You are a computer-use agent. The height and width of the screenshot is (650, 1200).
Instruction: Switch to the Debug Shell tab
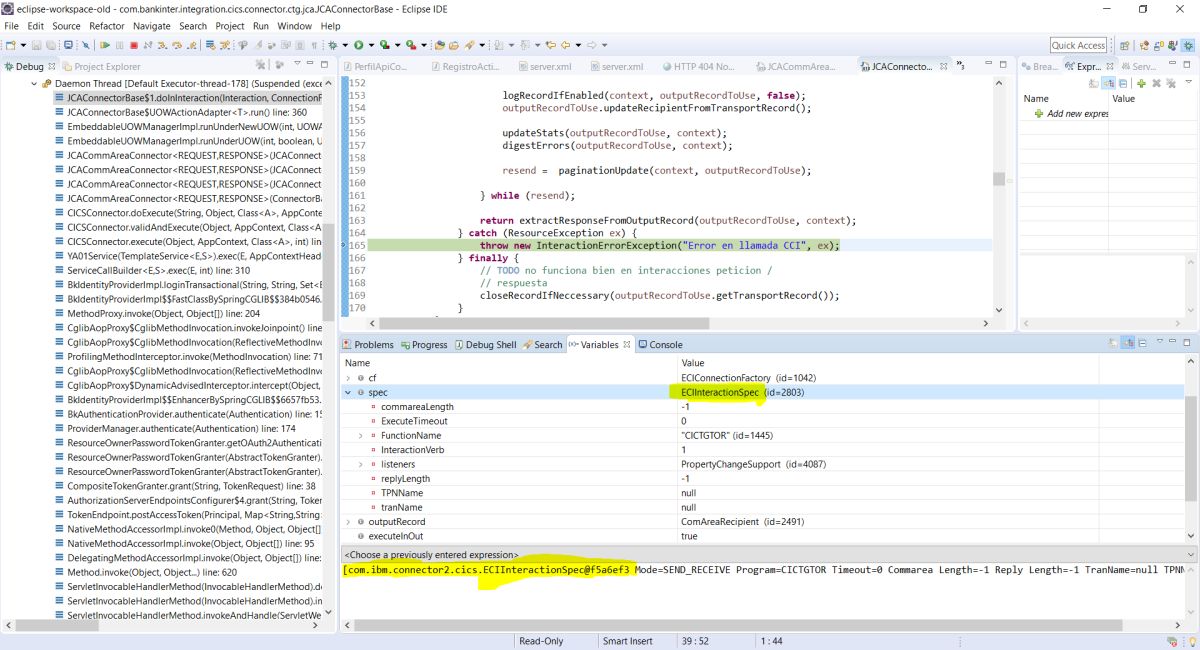coord(484,344)
